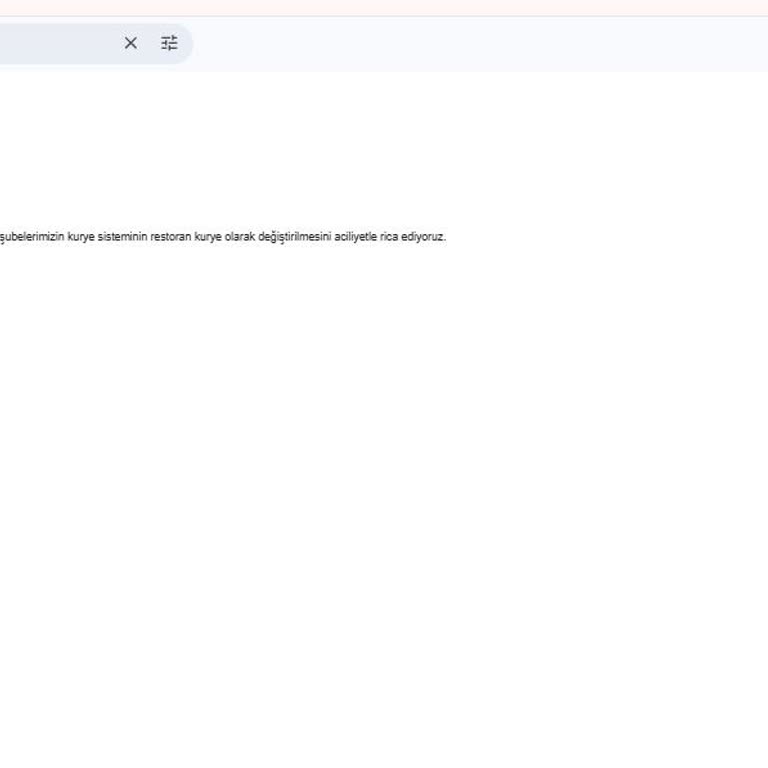The image size is (768, 768).
Task: Clear the search with the X icon
Action: point(130,43)
